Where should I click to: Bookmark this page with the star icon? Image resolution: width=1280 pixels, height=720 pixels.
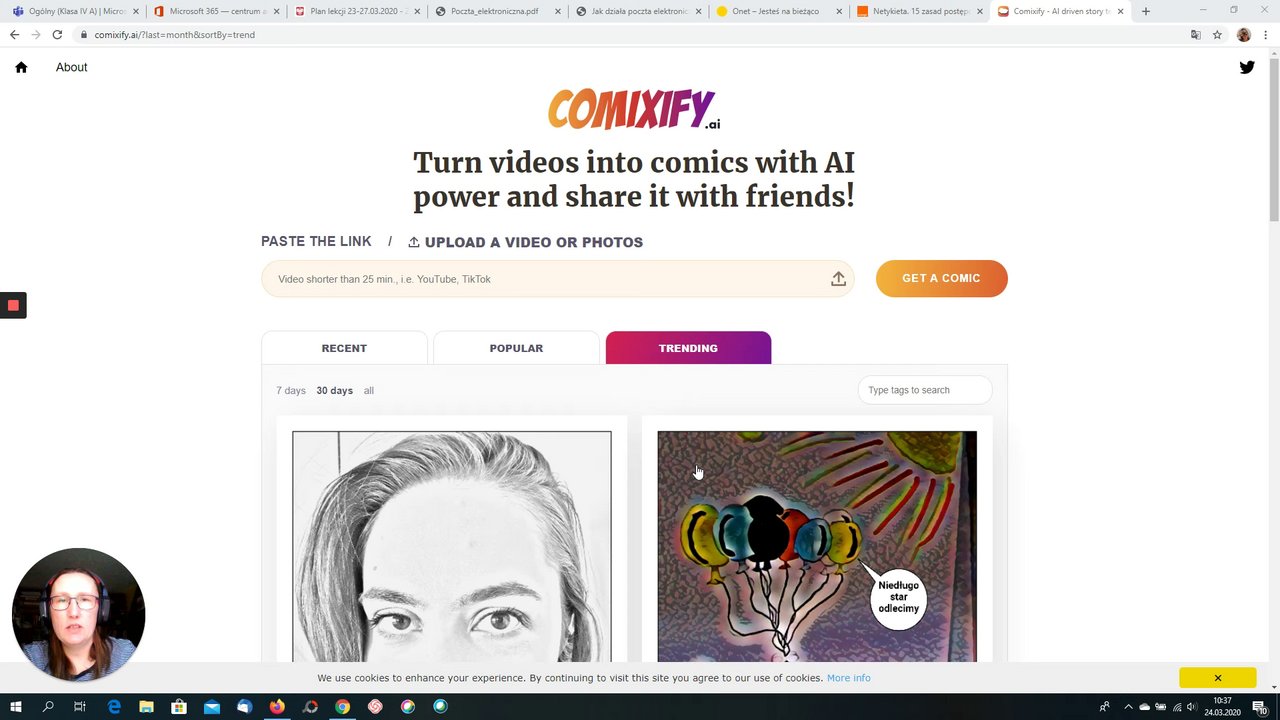pyautogui.click(x=1217, y=34)
